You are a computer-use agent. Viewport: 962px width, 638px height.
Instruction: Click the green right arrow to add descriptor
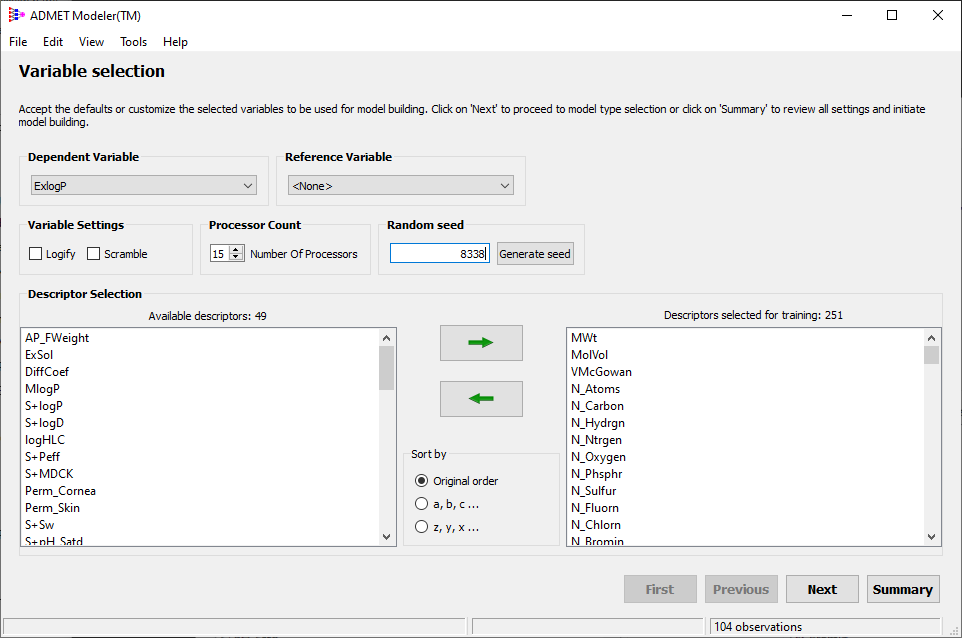click(481, 343)
